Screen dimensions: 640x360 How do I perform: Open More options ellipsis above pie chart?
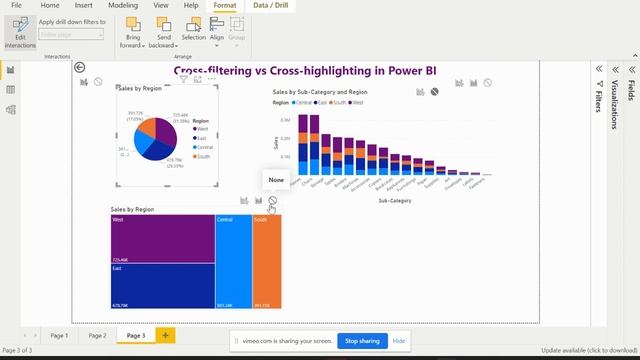tap(211, 79)
